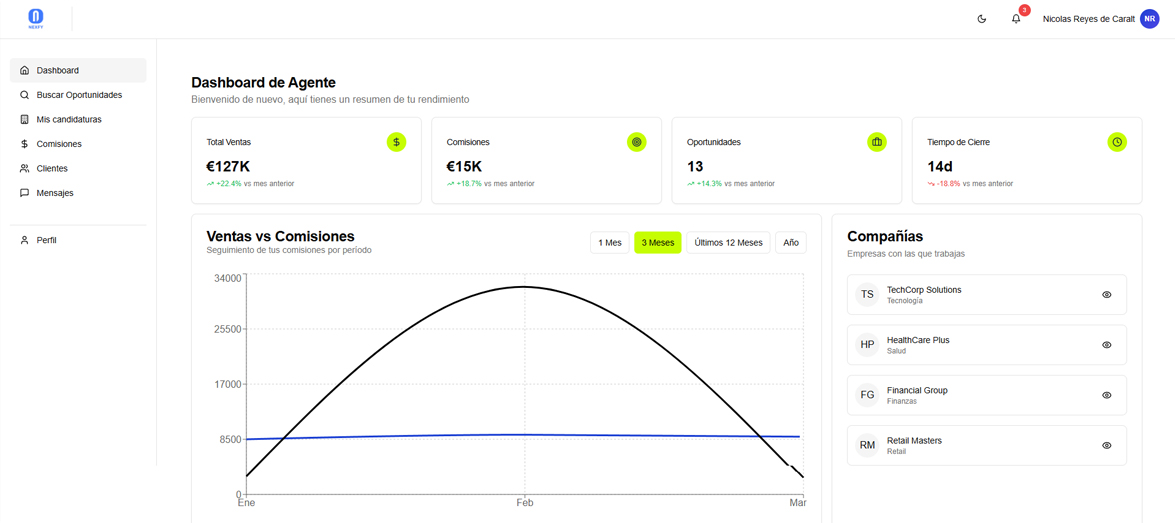
Task: Open Buscar Oportunidades in the sidebar
Action: pos(78,95)
